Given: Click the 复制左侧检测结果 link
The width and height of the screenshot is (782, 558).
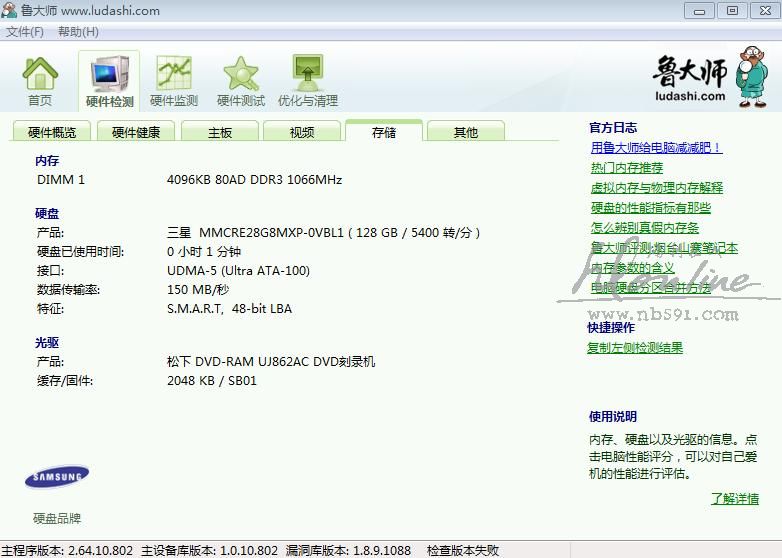Looking at the screenshot, I should click(635, 347).
